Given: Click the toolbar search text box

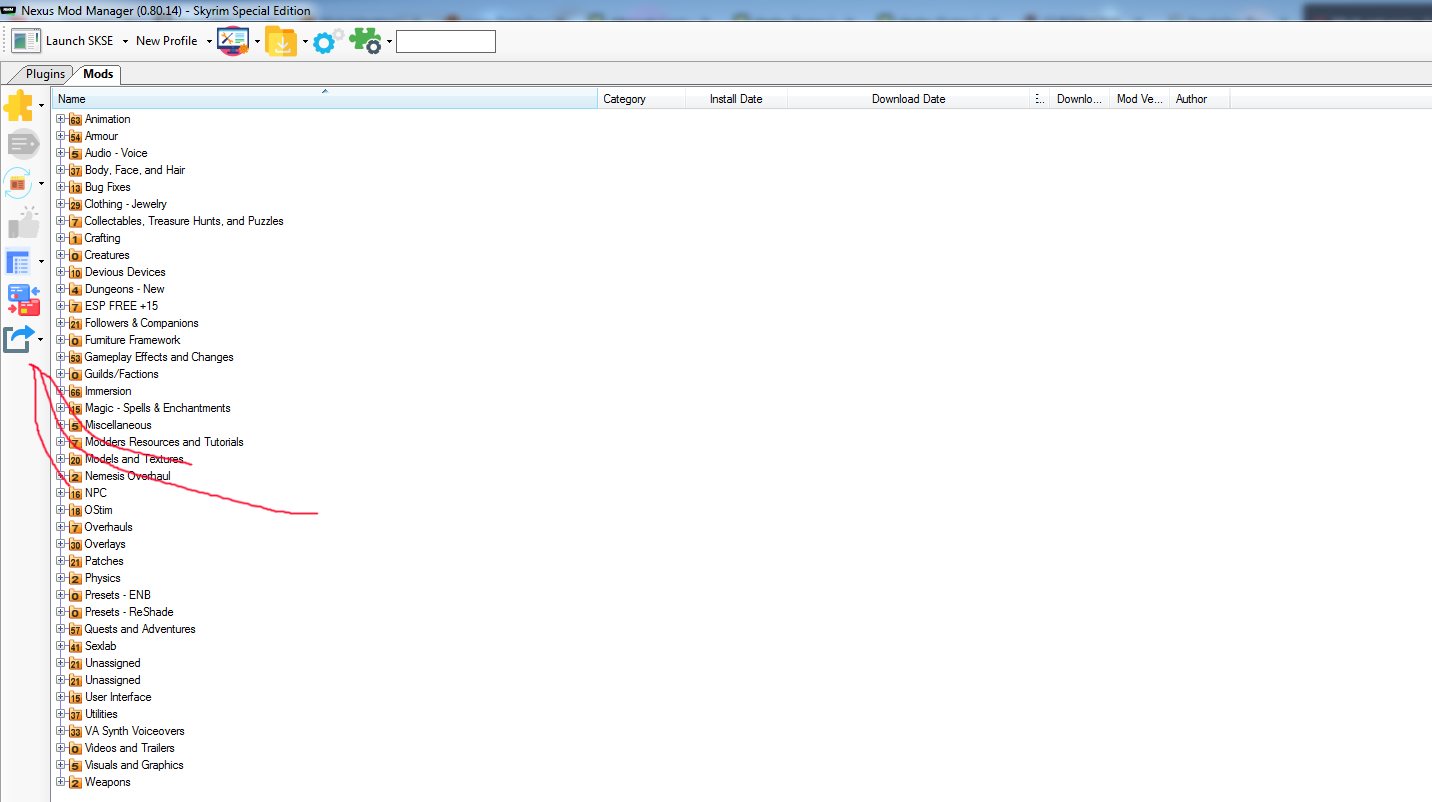Looking at the screenshot, I should click(x=446, y=41).
